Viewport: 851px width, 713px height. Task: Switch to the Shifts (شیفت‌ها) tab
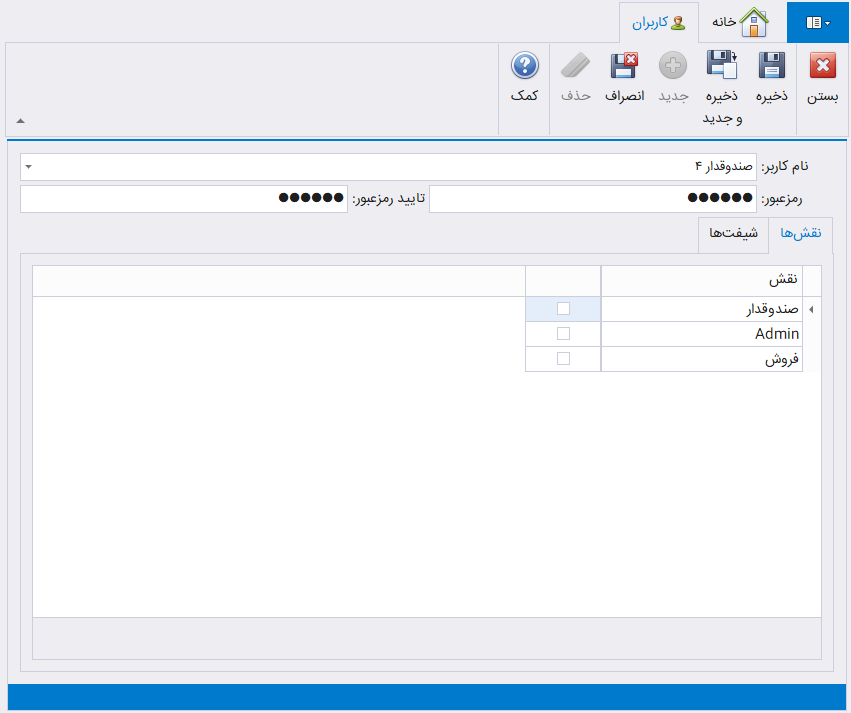pyautogui.click(x=733, y=232)
